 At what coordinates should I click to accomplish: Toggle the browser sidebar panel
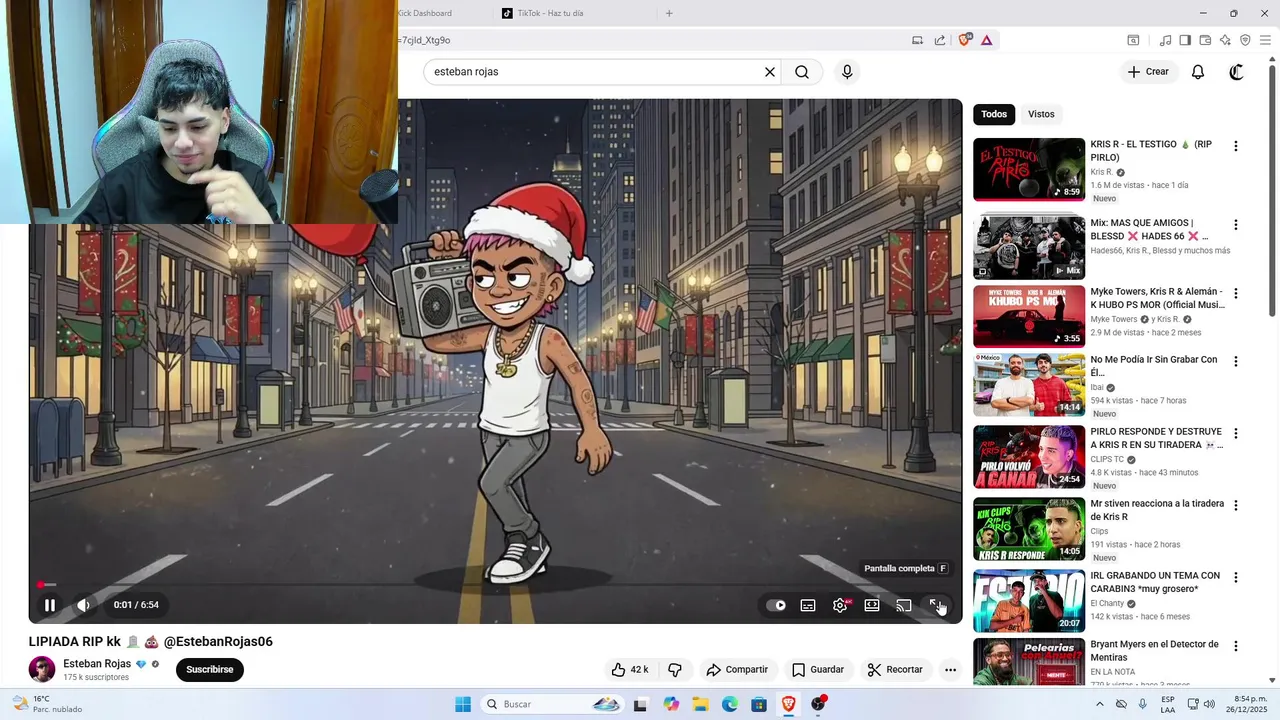tap(1185, 40)
